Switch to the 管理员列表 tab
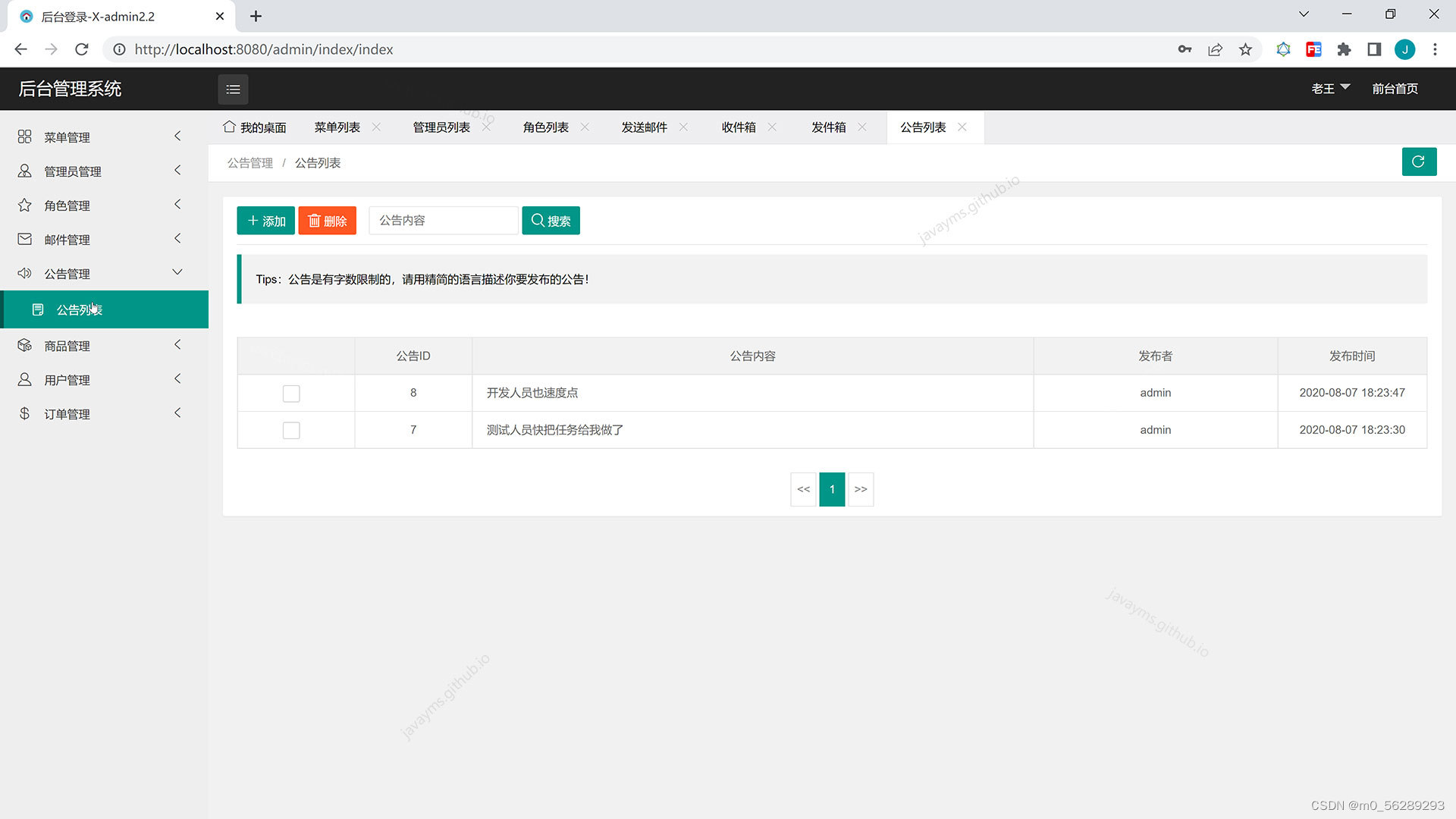The image size is (1456, 819). pyautogui.click(x=441, y=127)
